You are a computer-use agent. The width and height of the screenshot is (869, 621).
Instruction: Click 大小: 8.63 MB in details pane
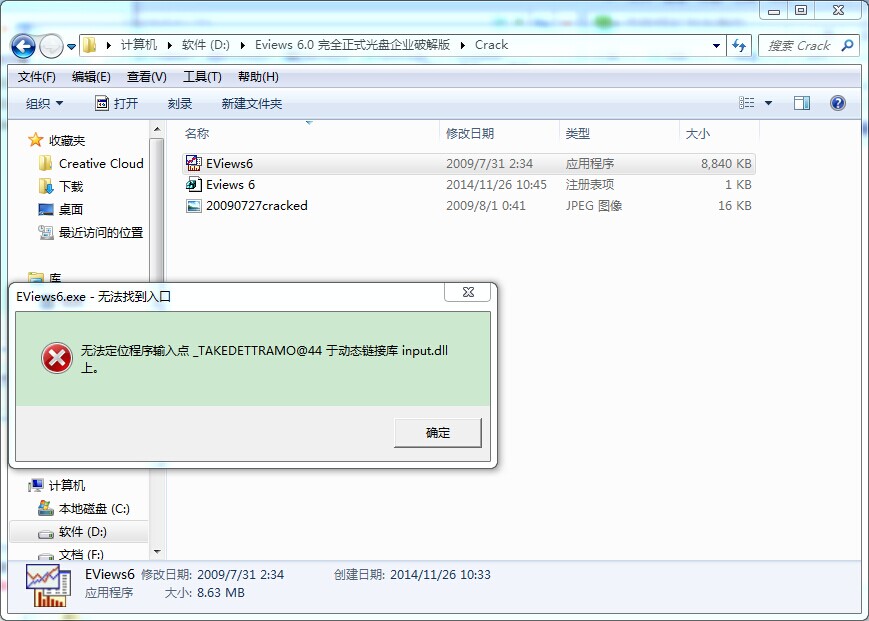point(205,593)
